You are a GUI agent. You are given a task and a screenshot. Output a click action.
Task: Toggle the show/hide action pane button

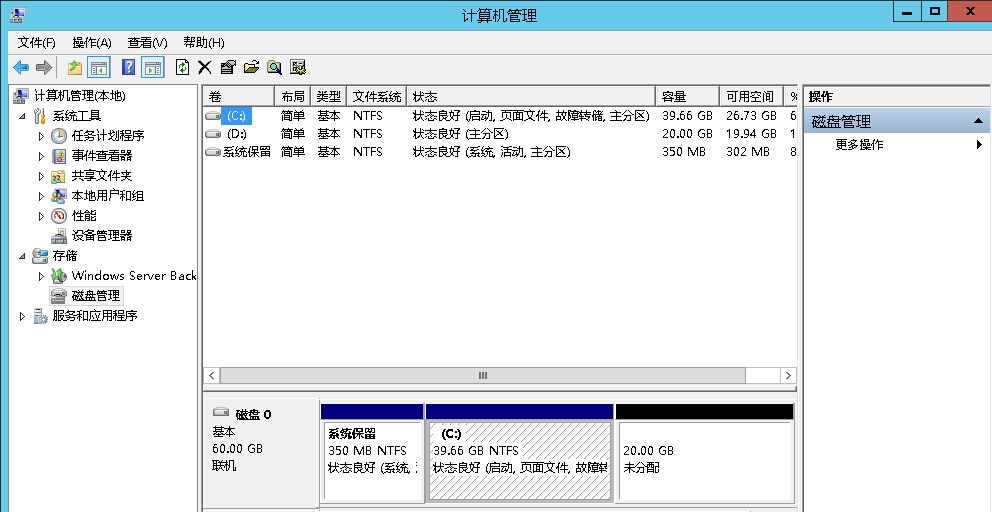point(152,67)
